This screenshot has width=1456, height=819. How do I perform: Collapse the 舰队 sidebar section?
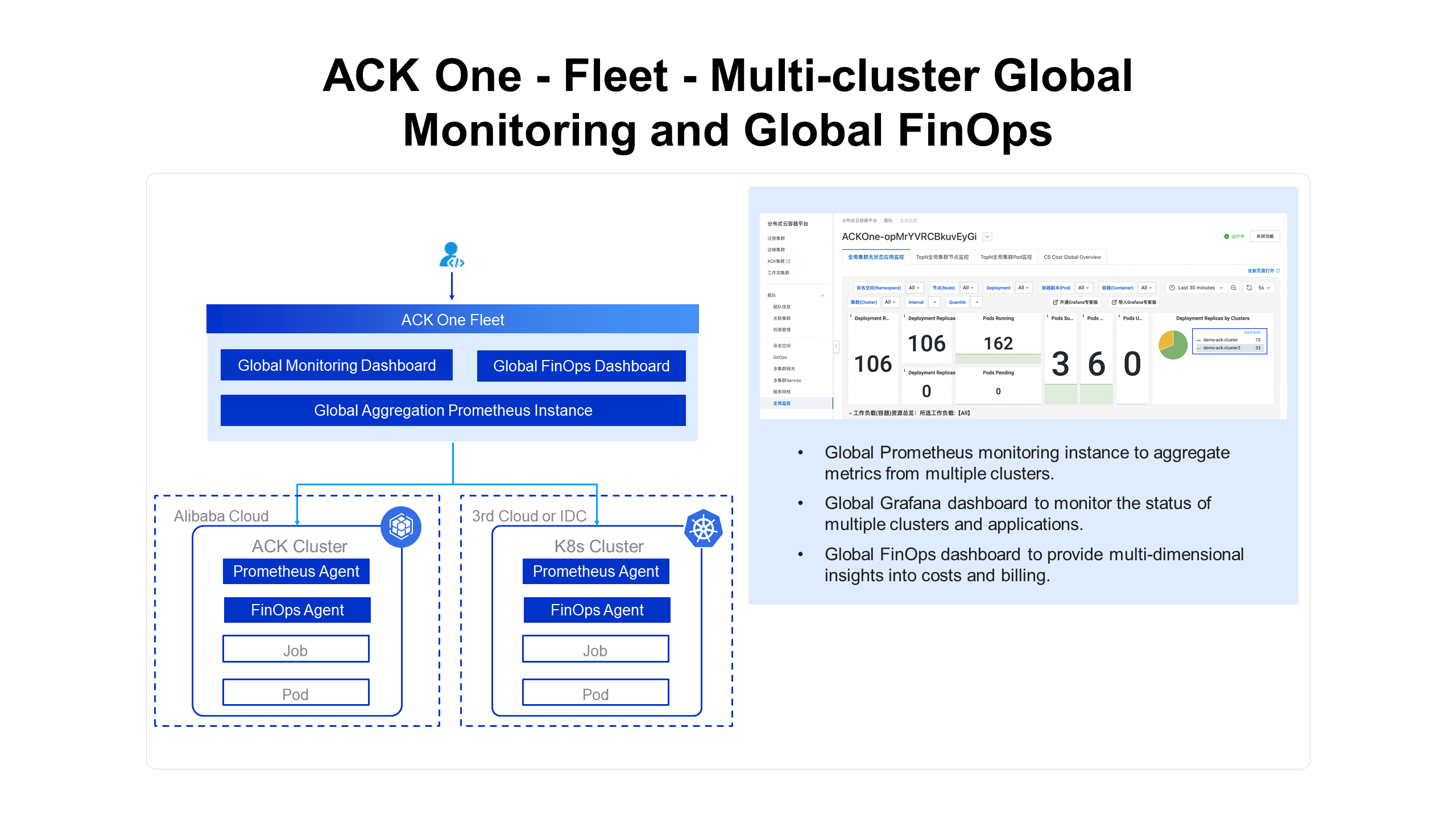[x=822, y=296]
